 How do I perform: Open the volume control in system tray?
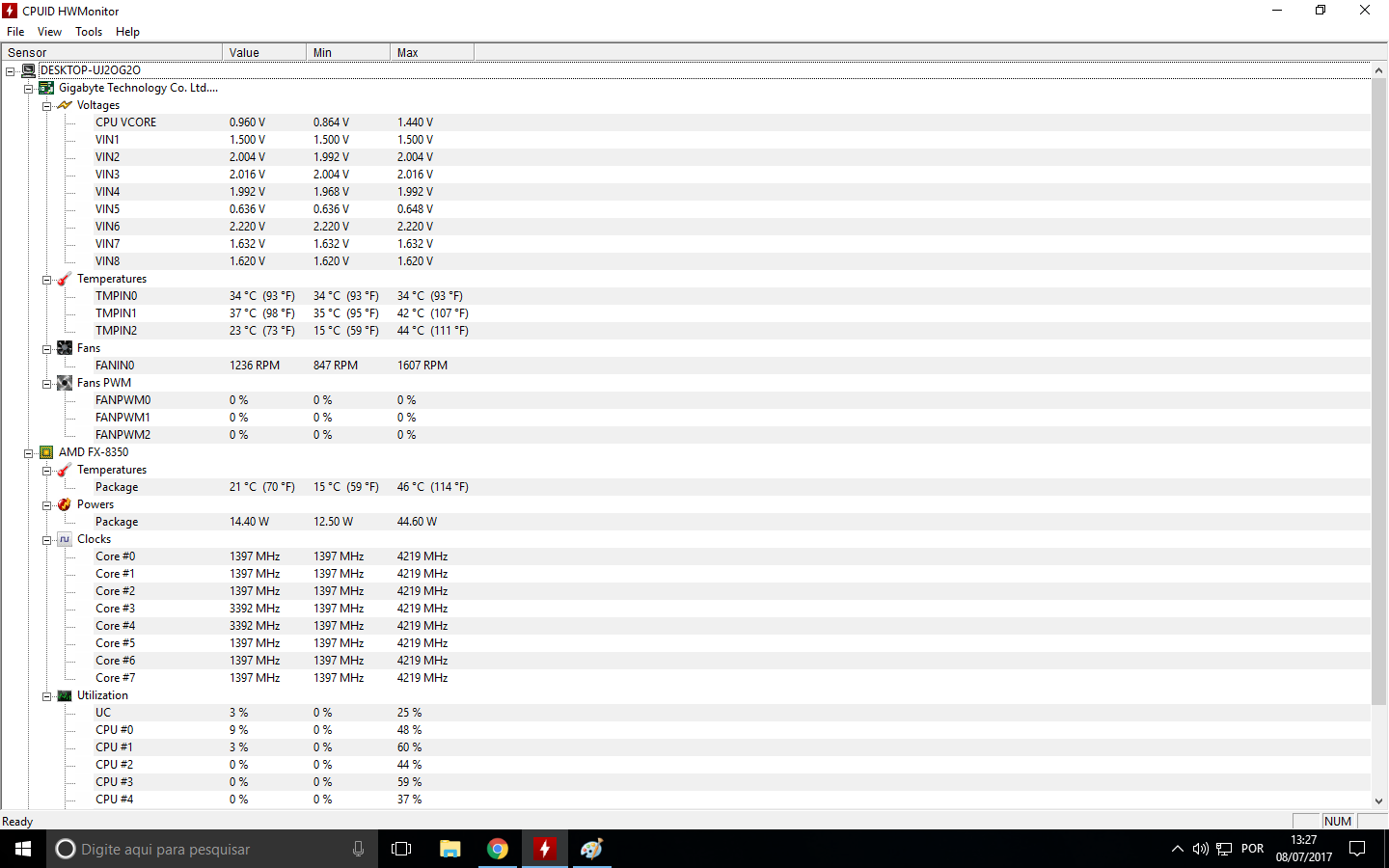(x=1200, y=849)
